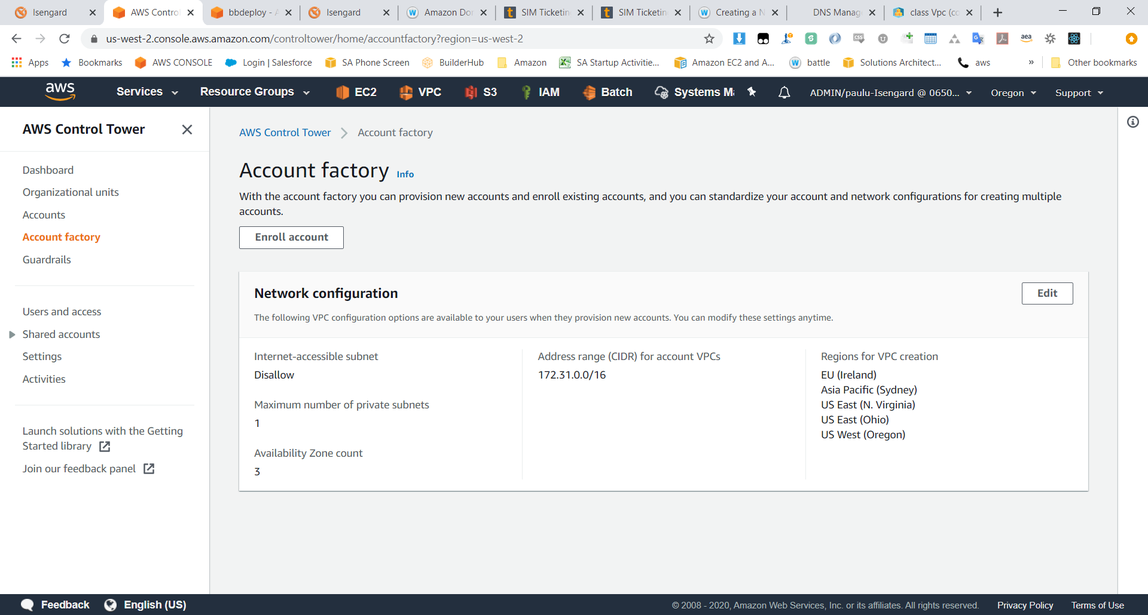Open the VPC service shortcut

tap(420, 92)
